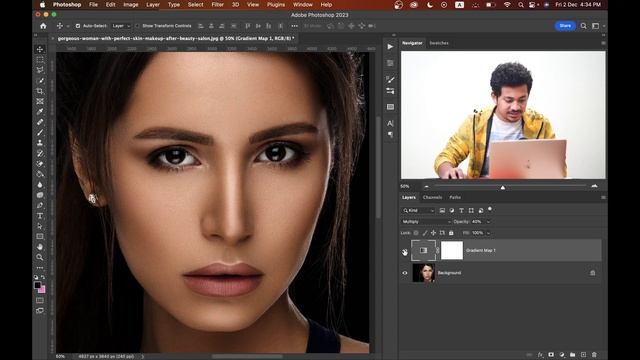
Task: Switch to the Paths tab
Action: [x=455, y=197]
